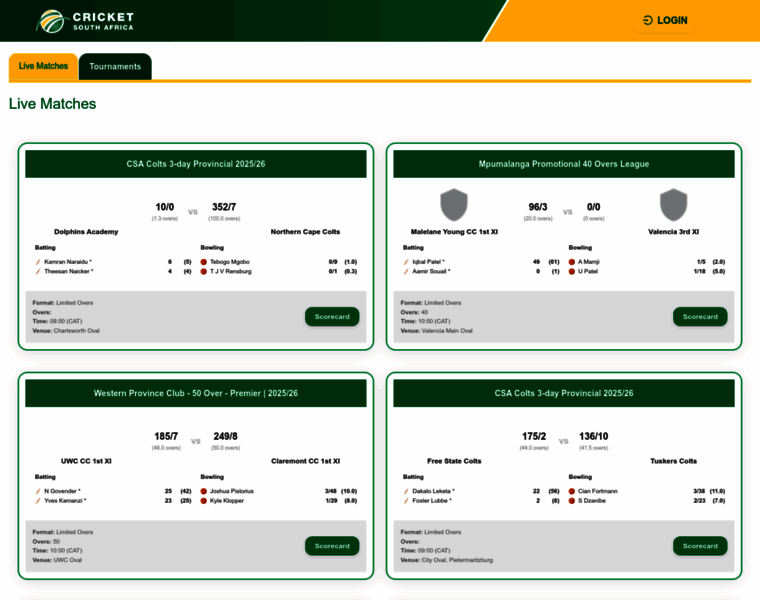Viewport: 760px width, 600px height.
Task: Click bowler name Cian Fortmann
Action: click(598, 491)
